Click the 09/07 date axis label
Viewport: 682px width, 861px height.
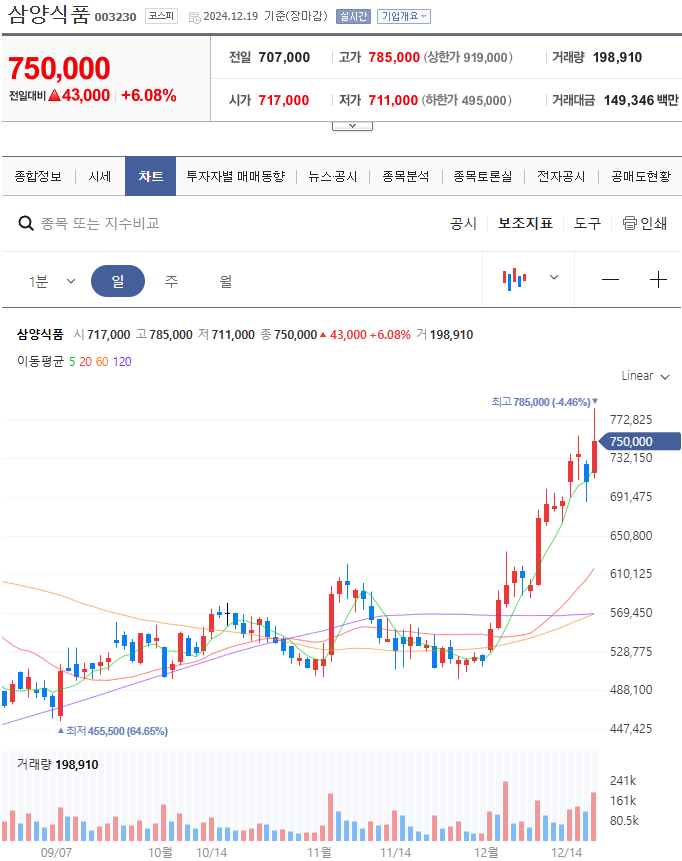tap(56, 852)
